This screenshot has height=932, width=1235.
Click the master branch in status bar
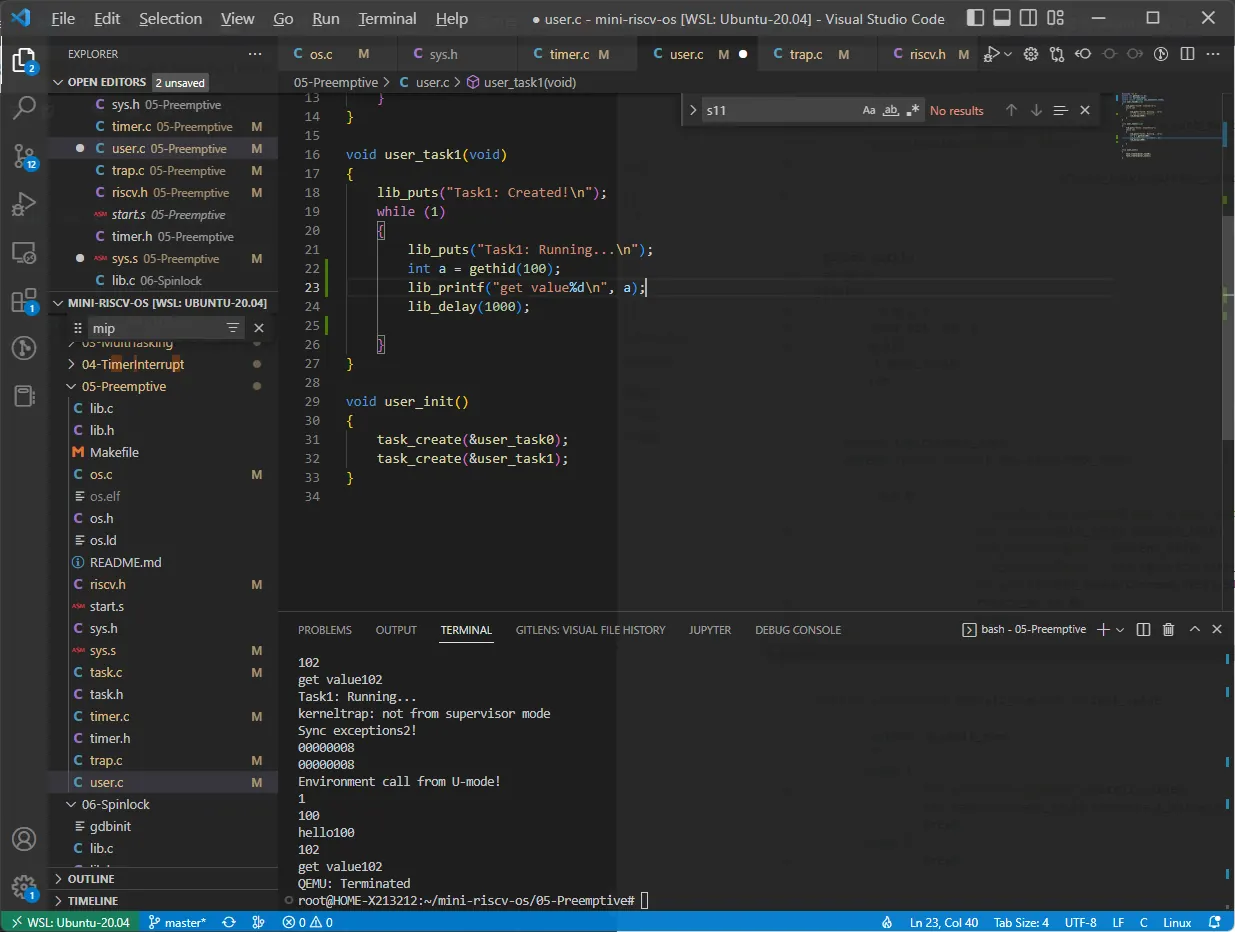click(x=176, y=922)
